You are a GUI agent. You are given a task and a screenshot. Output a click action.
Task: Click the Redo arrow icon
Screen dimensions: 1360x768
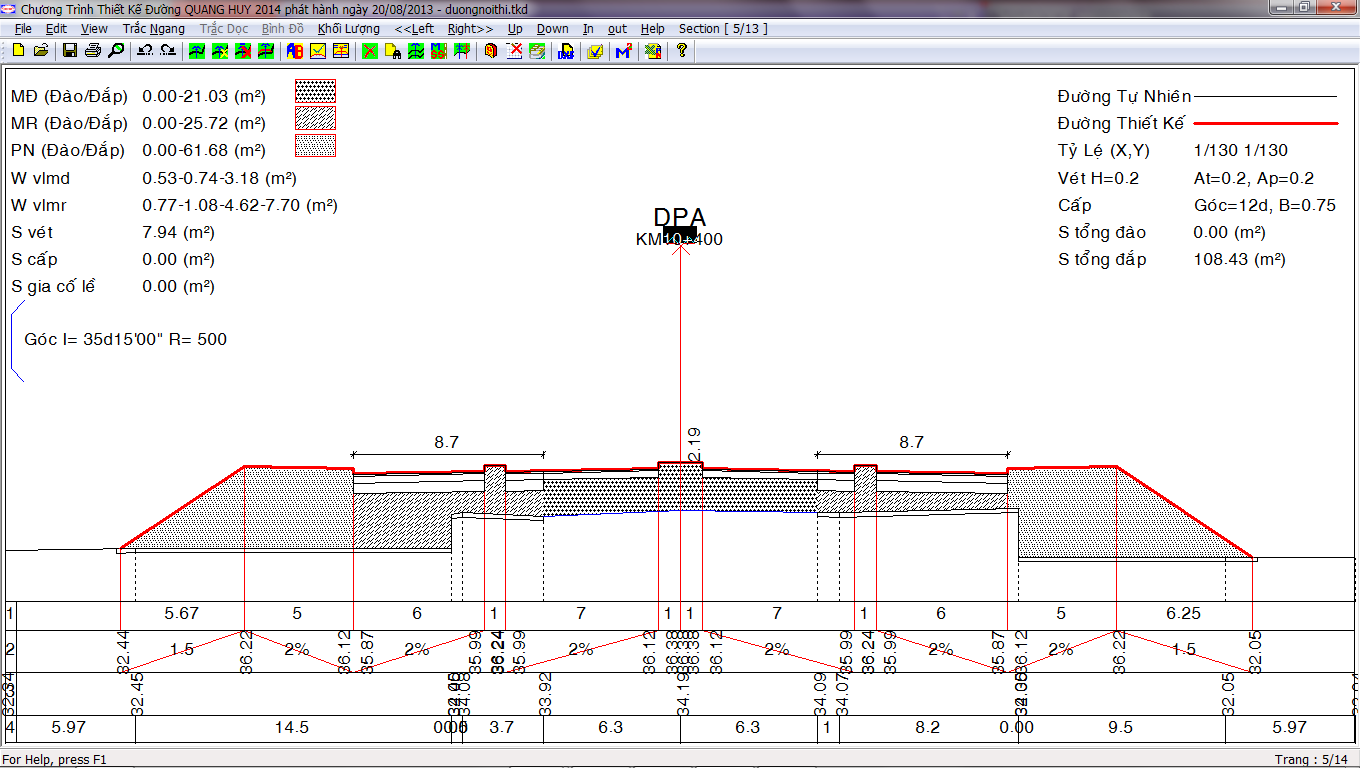tap(168, 50)
